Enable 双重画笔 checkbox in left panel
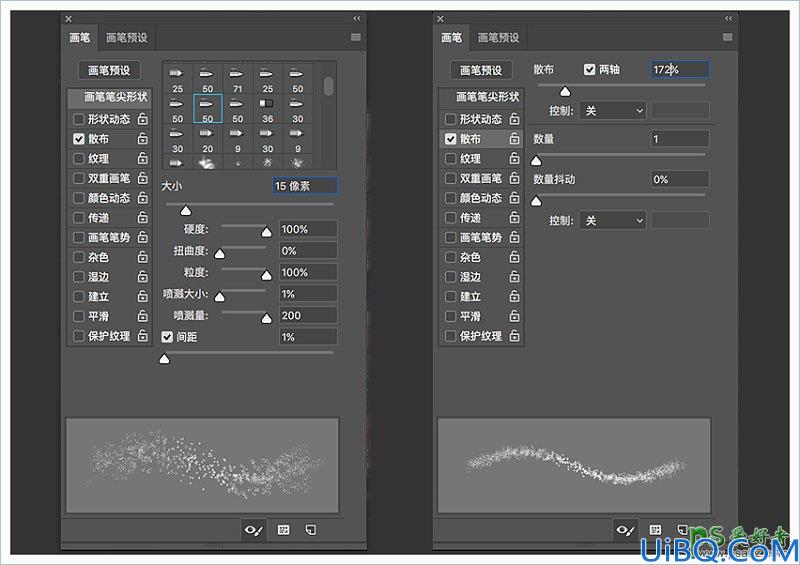Viewport: 800px width, 565px height. pos(79,178)
